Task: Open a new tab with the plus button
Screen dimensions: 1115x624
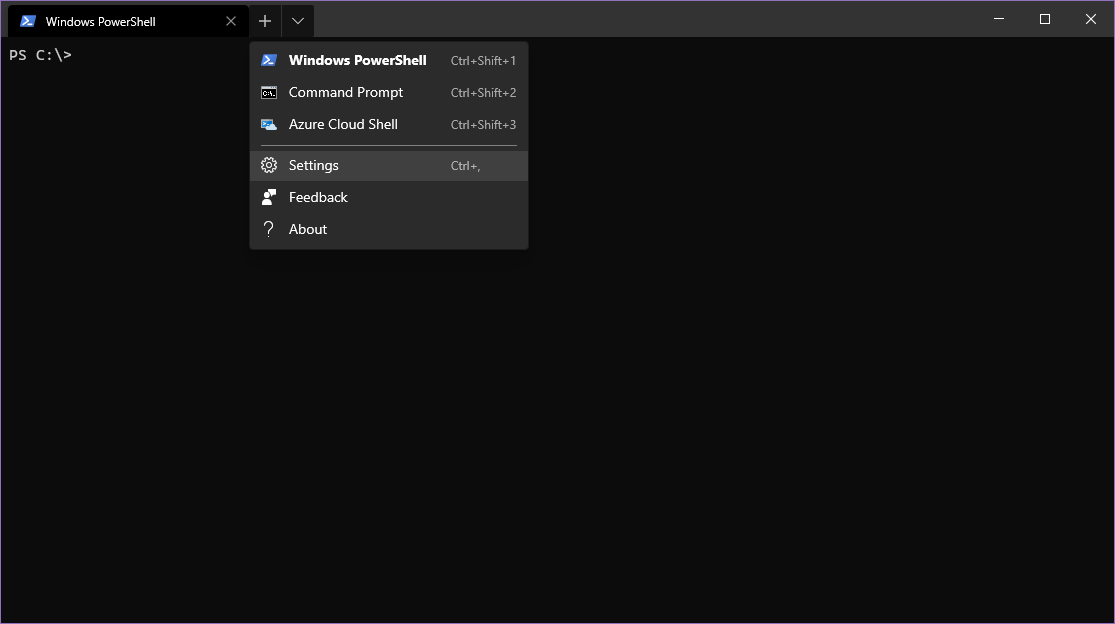Action: click(x=265, y=21)
